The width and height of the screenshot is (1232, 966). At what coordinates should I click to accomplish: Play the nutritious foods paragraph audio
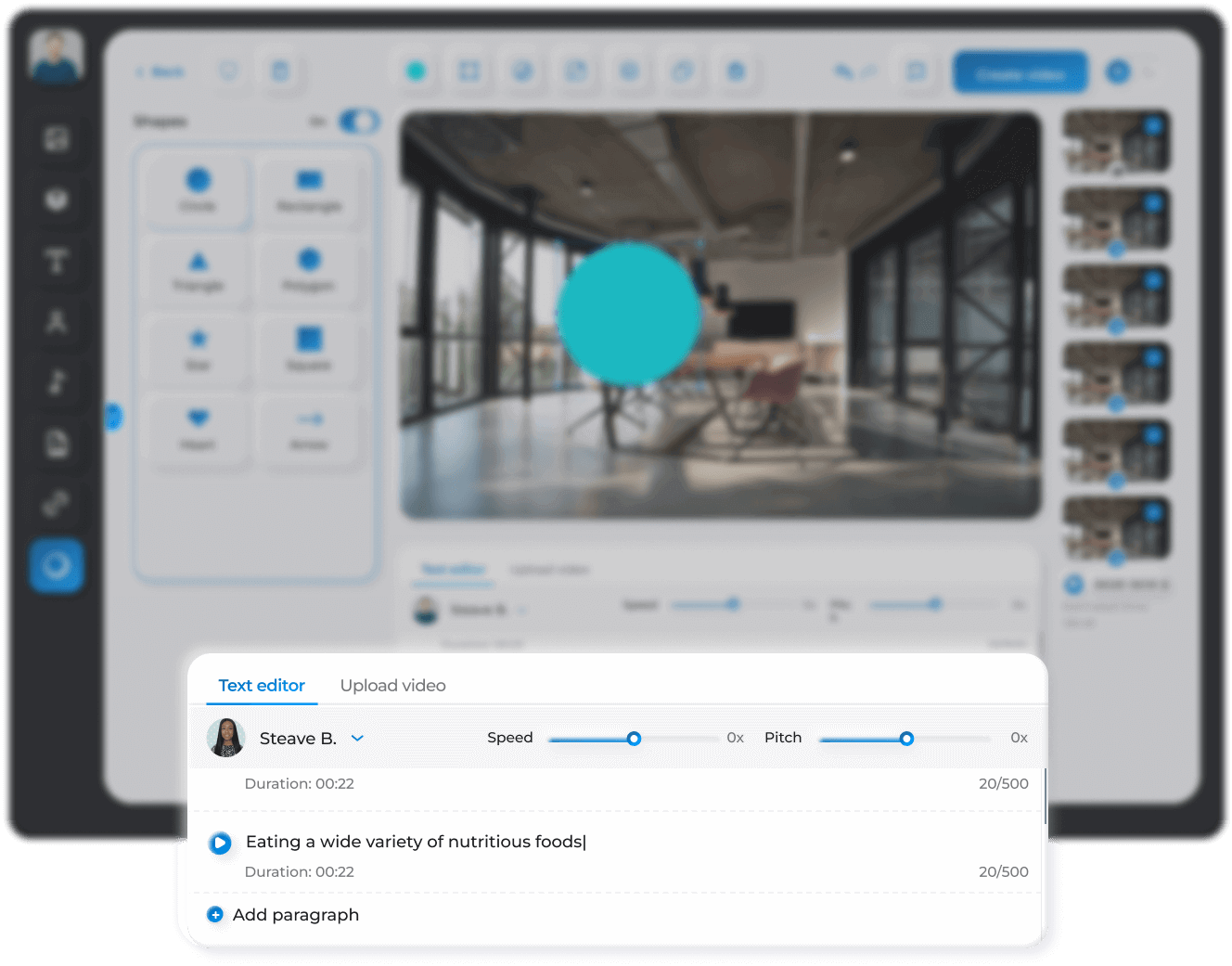tap(220, 843)
